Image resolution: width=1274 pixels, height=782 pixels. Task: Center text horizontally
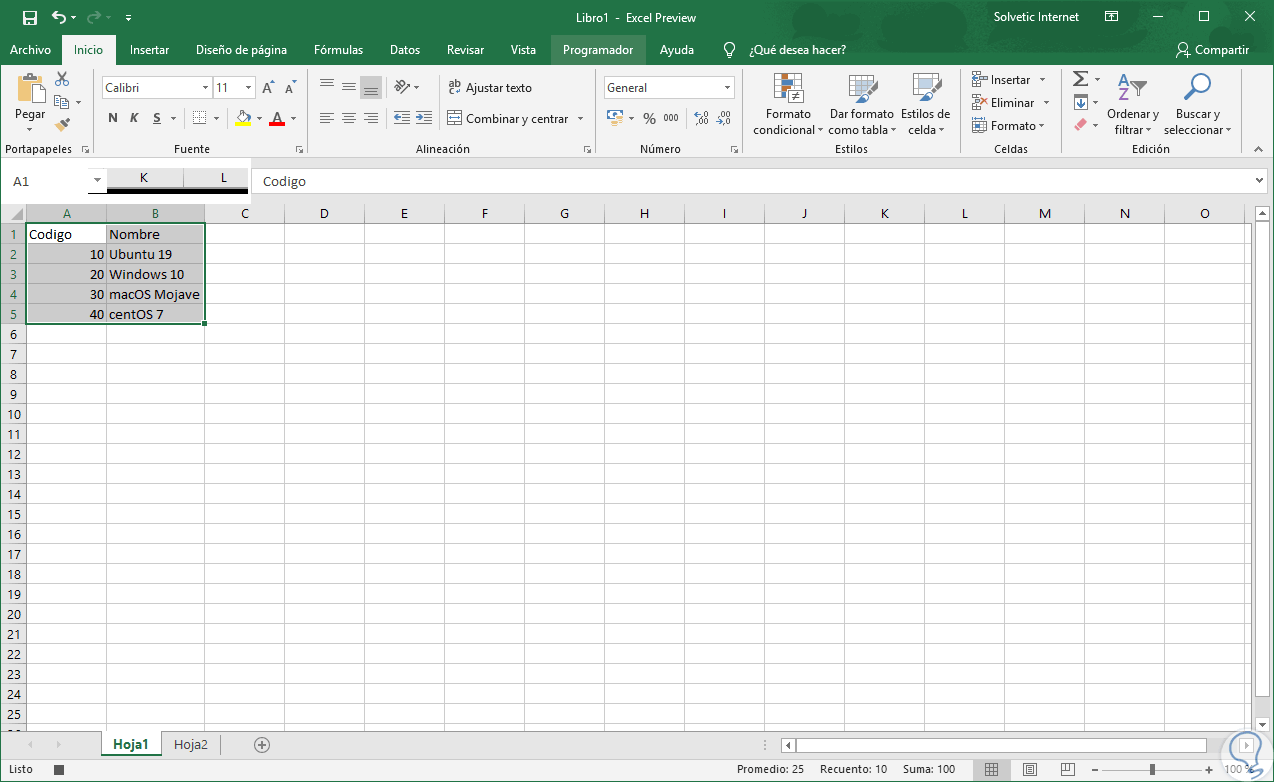[x=349, y=118]
